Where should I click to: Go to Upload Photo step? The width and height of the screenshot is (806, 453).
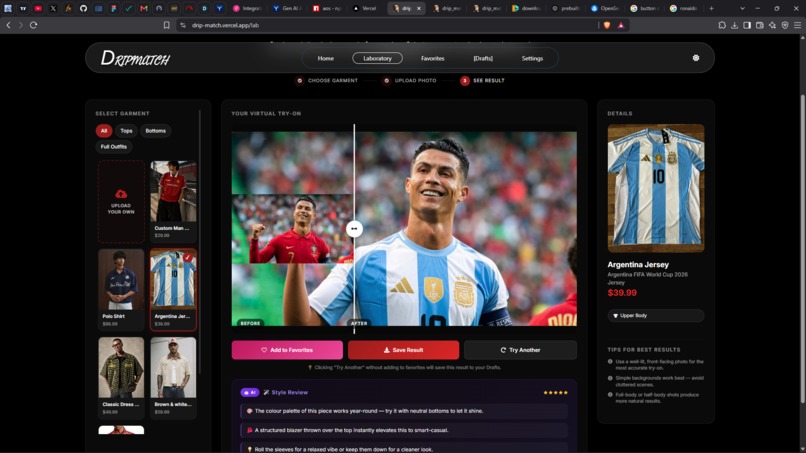(x=410, y=80)
